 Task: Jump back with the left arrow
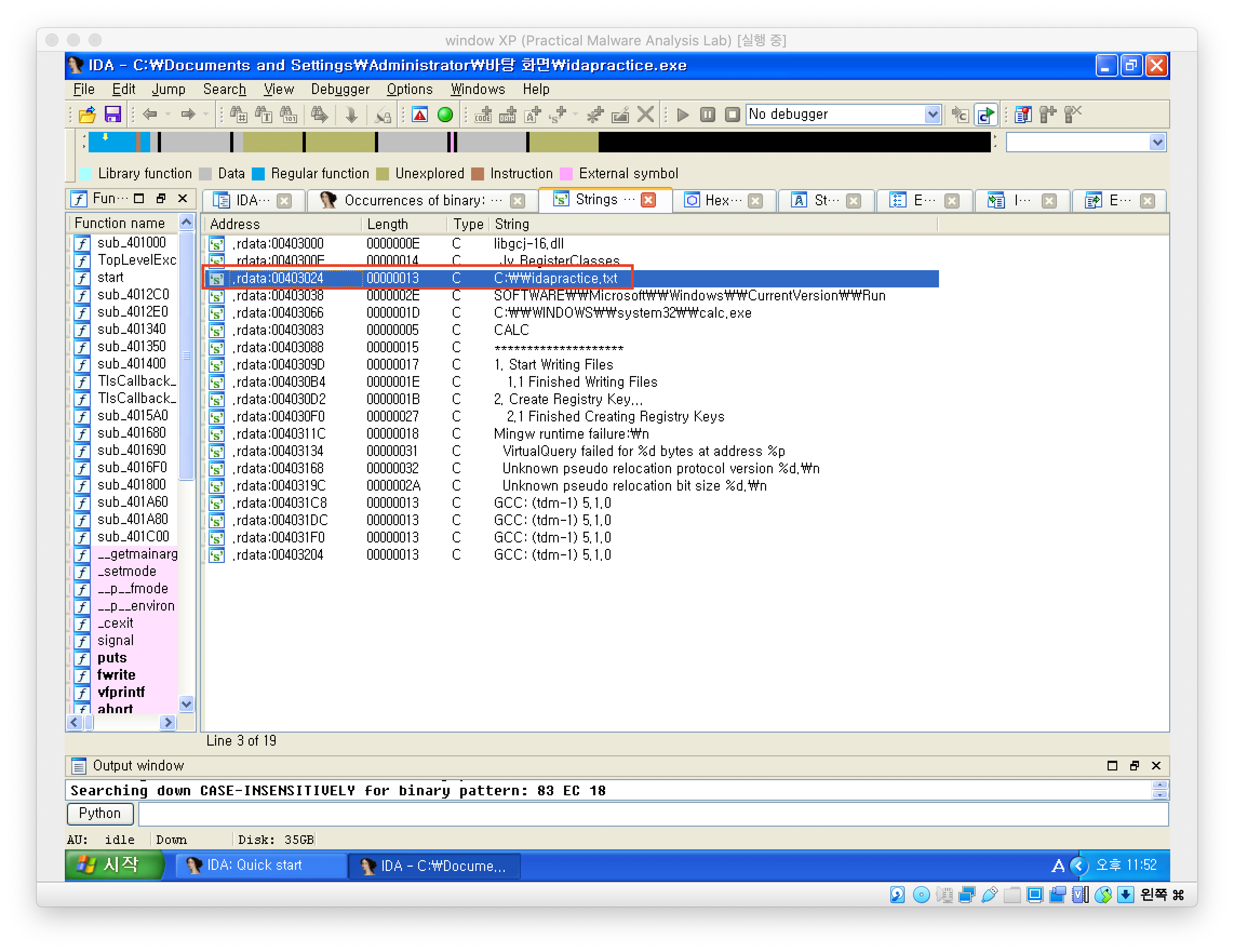pyautogui.click(x=150, y=115)
